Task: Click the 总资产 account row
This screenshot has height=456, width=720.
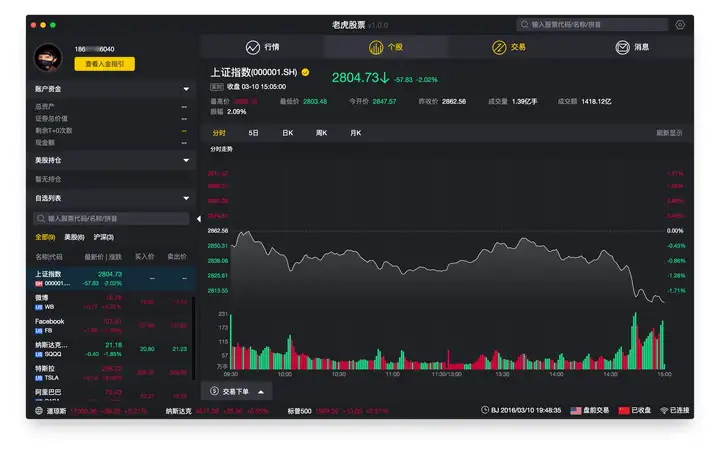Action: click(x=111, y=107)
